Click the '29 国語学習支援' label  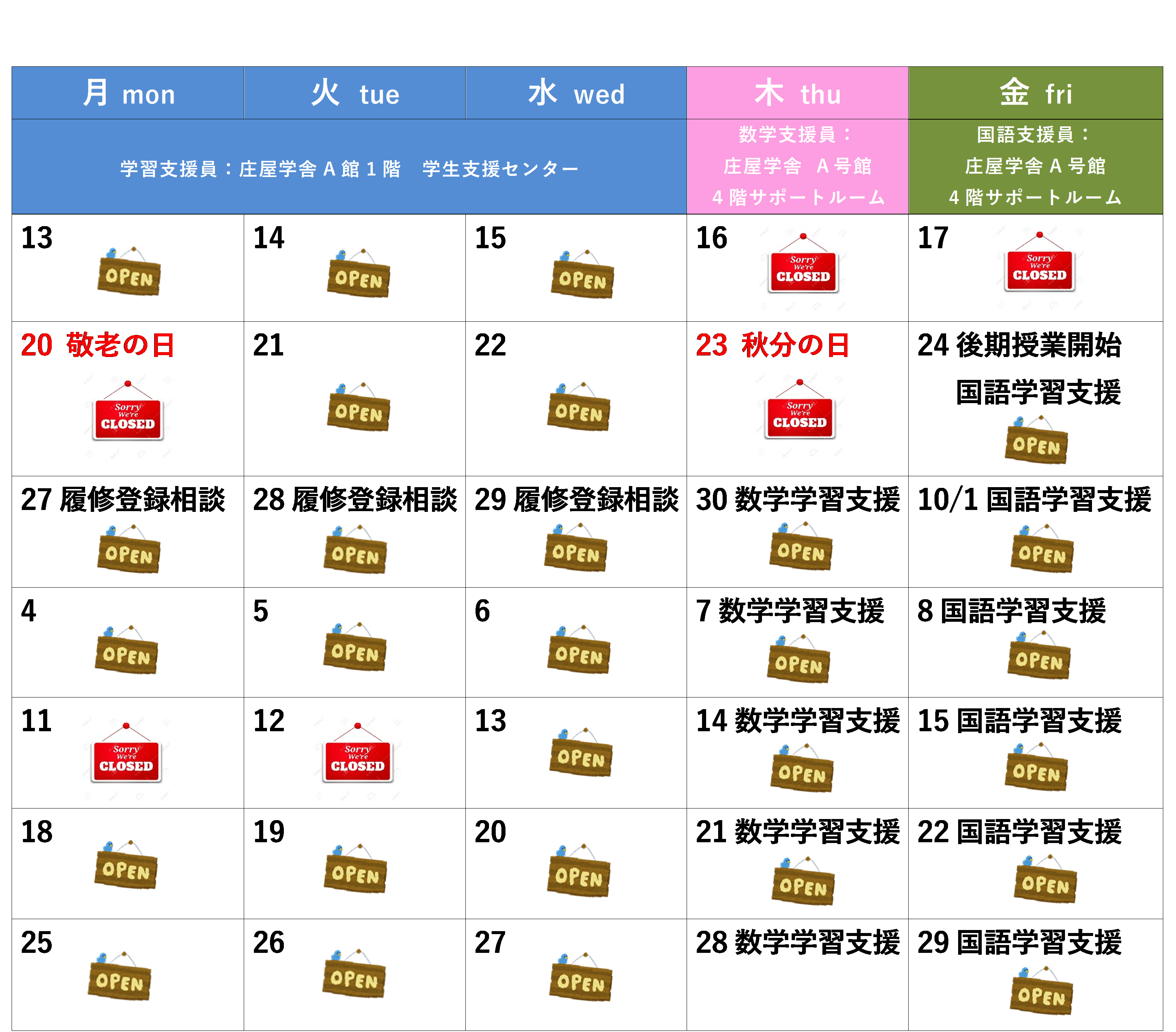[1020, 942]
